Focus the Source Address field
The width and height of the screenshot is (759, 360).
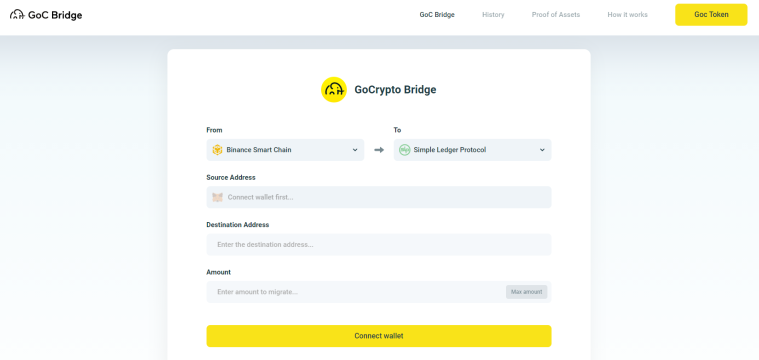379,197
